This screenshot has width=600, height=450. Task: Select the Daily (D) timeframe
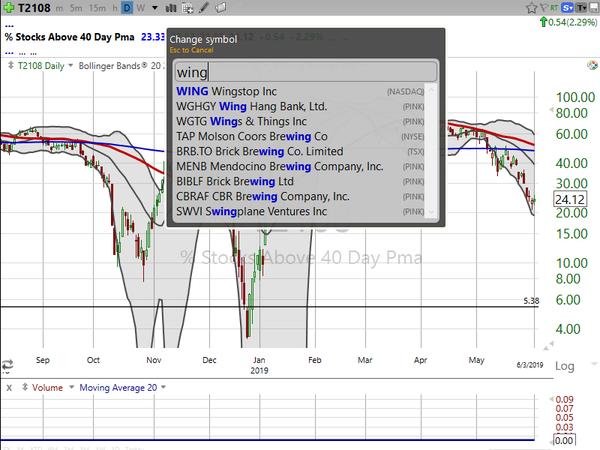pos(127,8)
